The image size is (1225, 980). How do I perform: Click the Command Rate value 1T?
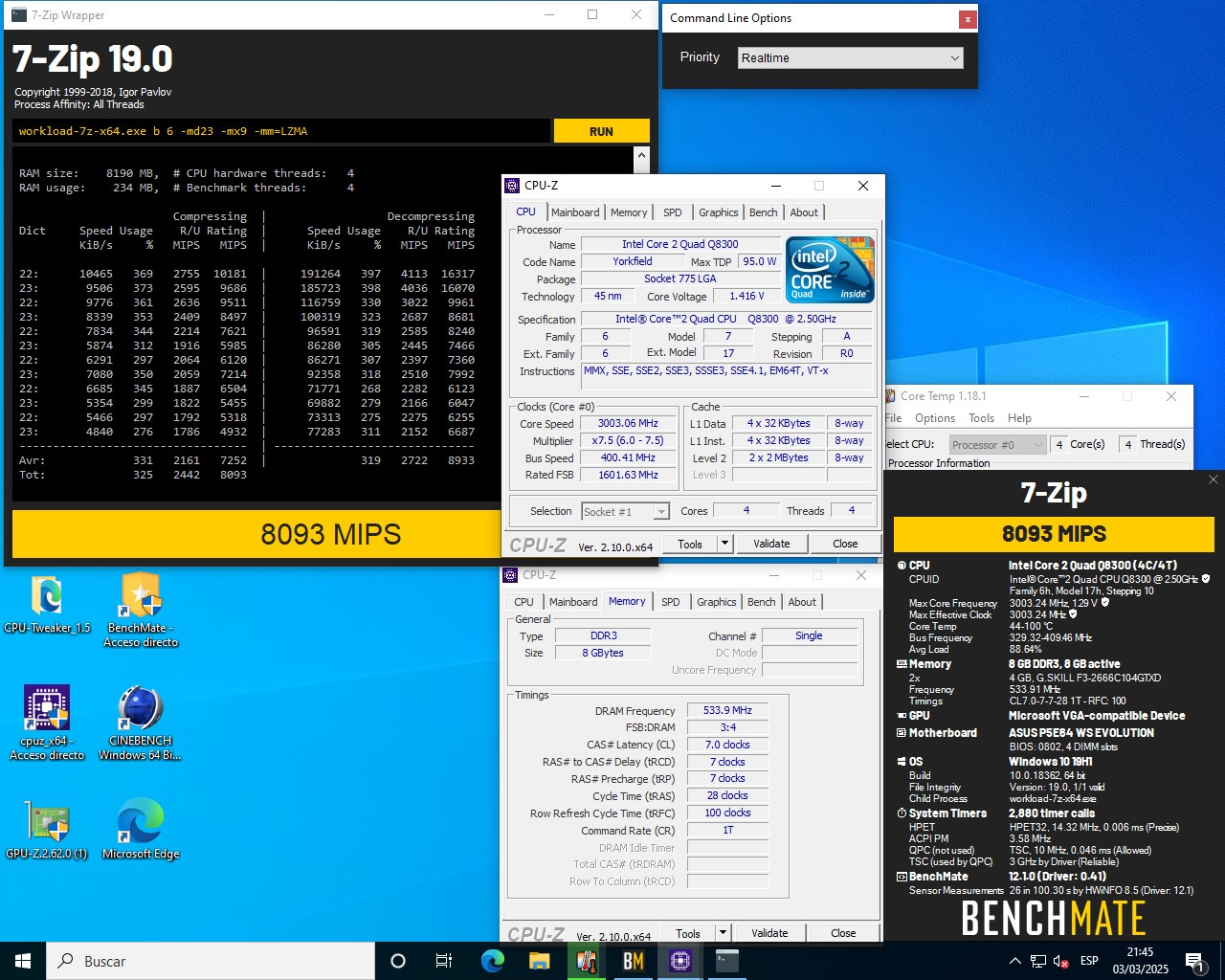coord(727,830)
